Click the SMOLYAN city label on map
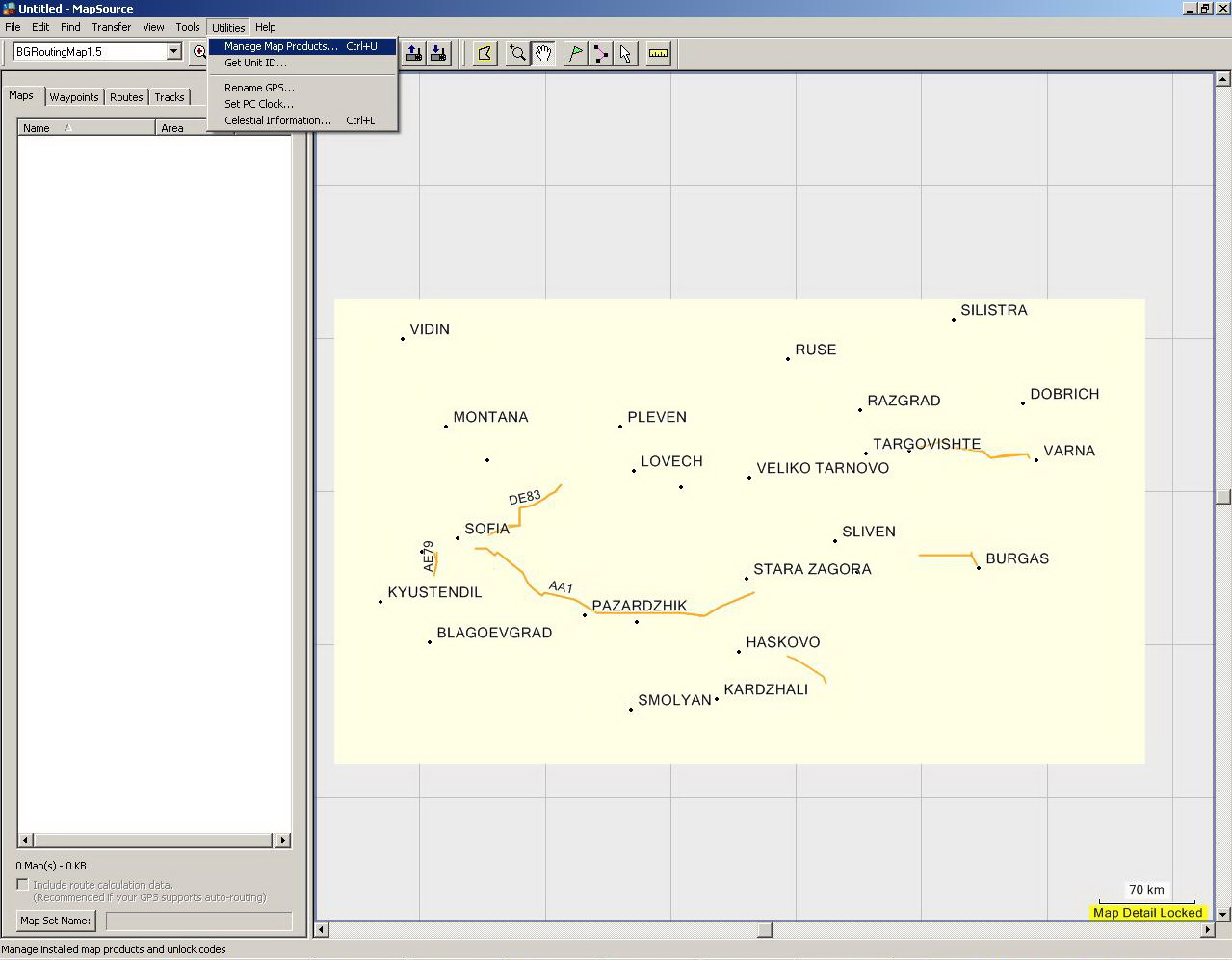Screen dimensions: 1232x960 click(674, 700)
